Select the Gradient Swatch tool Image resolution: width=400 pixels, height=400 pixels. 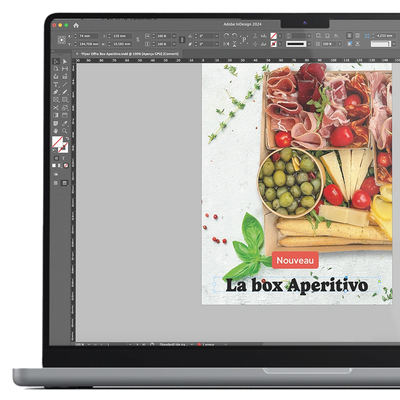click(x=56, y=115)
